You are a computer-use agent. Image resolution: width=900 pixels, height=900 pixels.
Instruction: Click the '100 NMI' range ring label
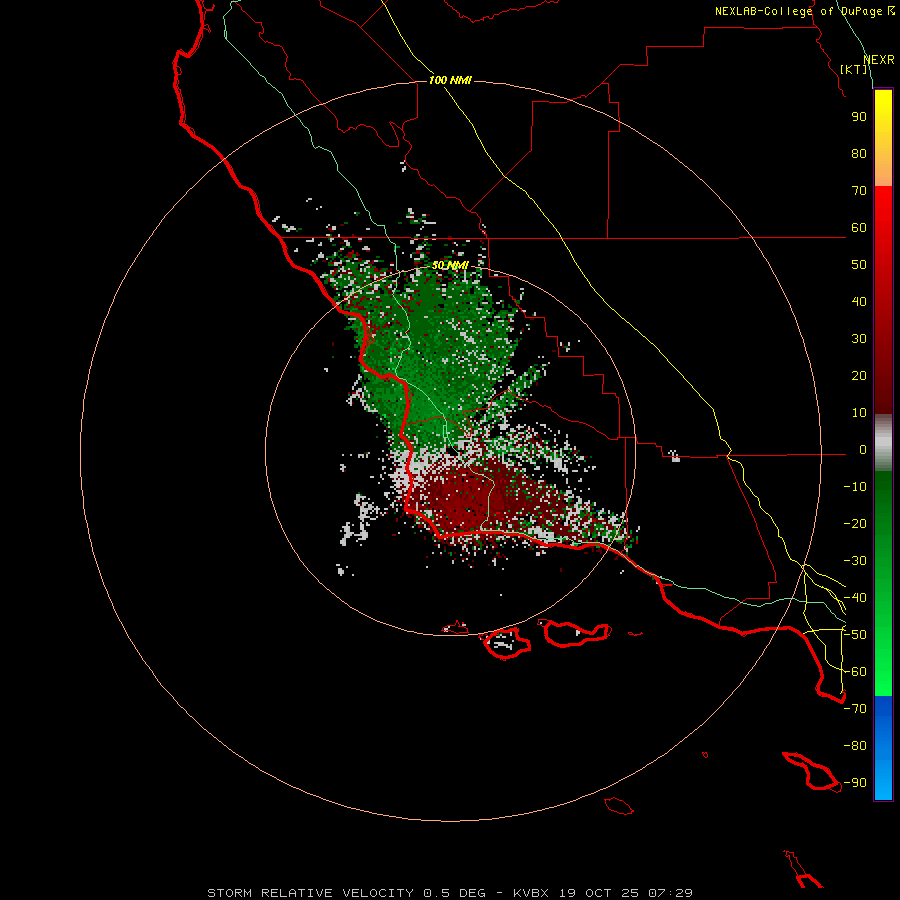[450, 80]
